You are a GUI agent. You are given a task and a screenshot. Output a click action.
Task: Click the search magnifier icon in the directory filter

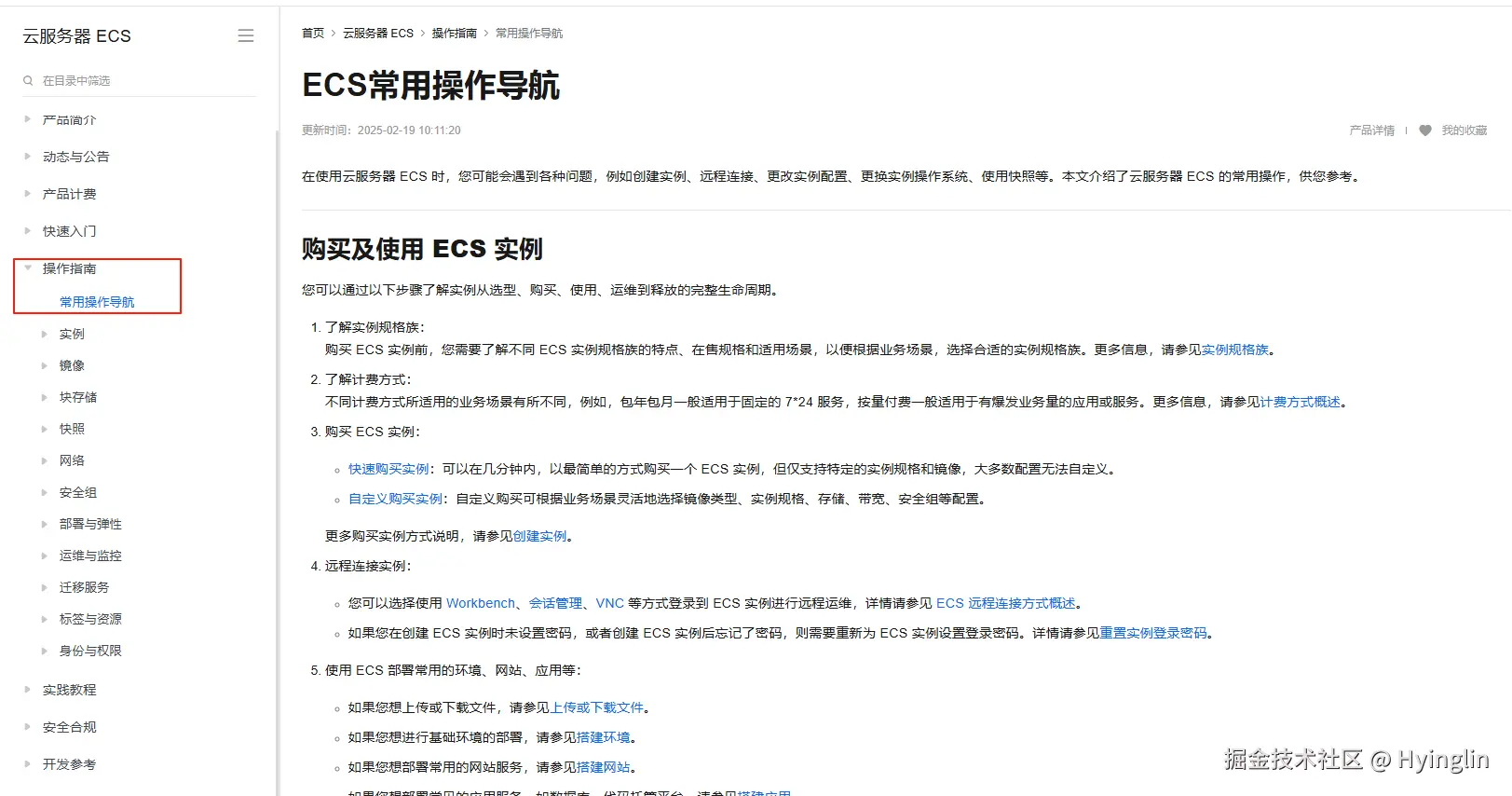click(28, 81)
